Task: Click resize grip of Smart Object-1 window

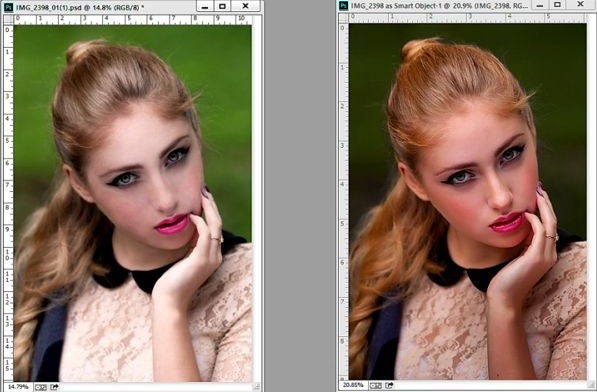Action: [592, 385]
